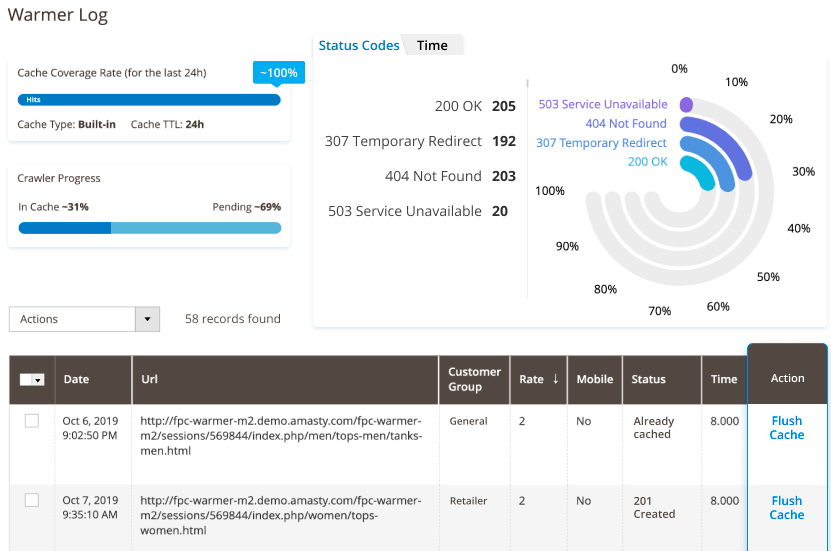Image resolution: width=831 pixels, height=551 pixels.
Task: Toggle the select-all header checkbox
Action: click(x=27, y=380)
